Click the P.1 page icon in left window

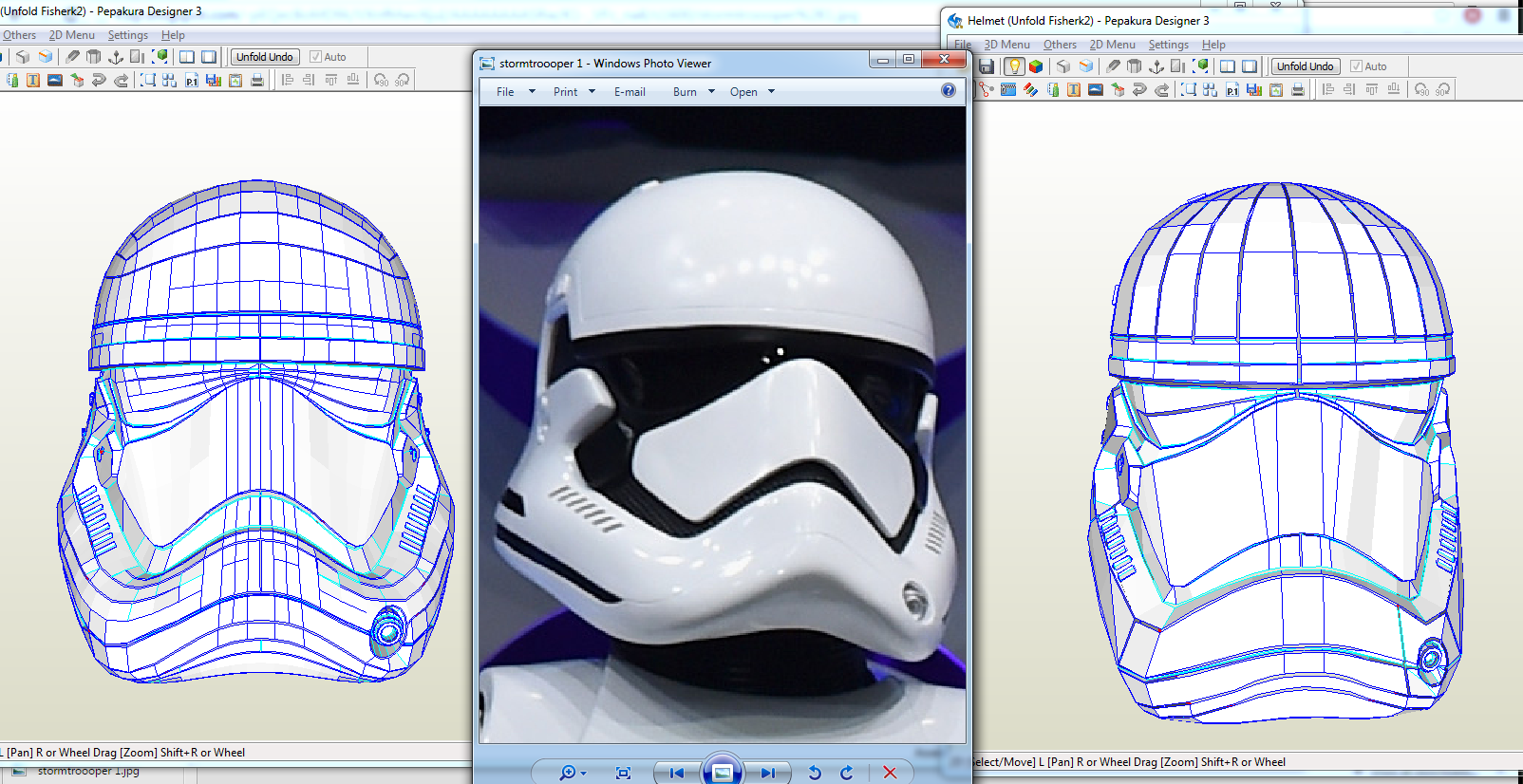[192, 81]
